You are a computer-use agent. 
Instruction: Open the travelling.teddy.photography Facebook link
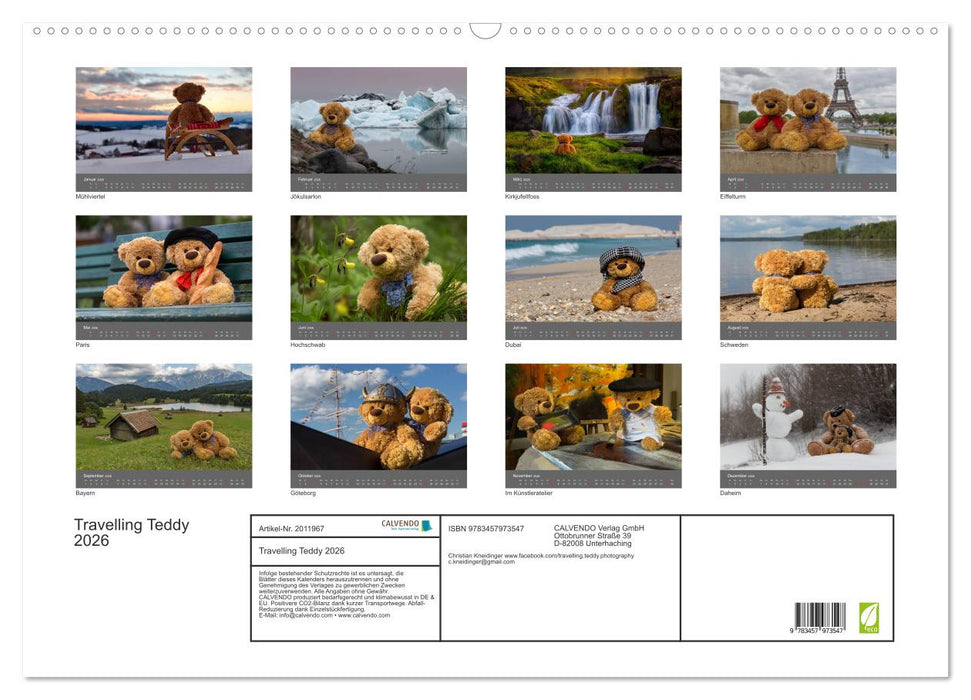point(570,555)
